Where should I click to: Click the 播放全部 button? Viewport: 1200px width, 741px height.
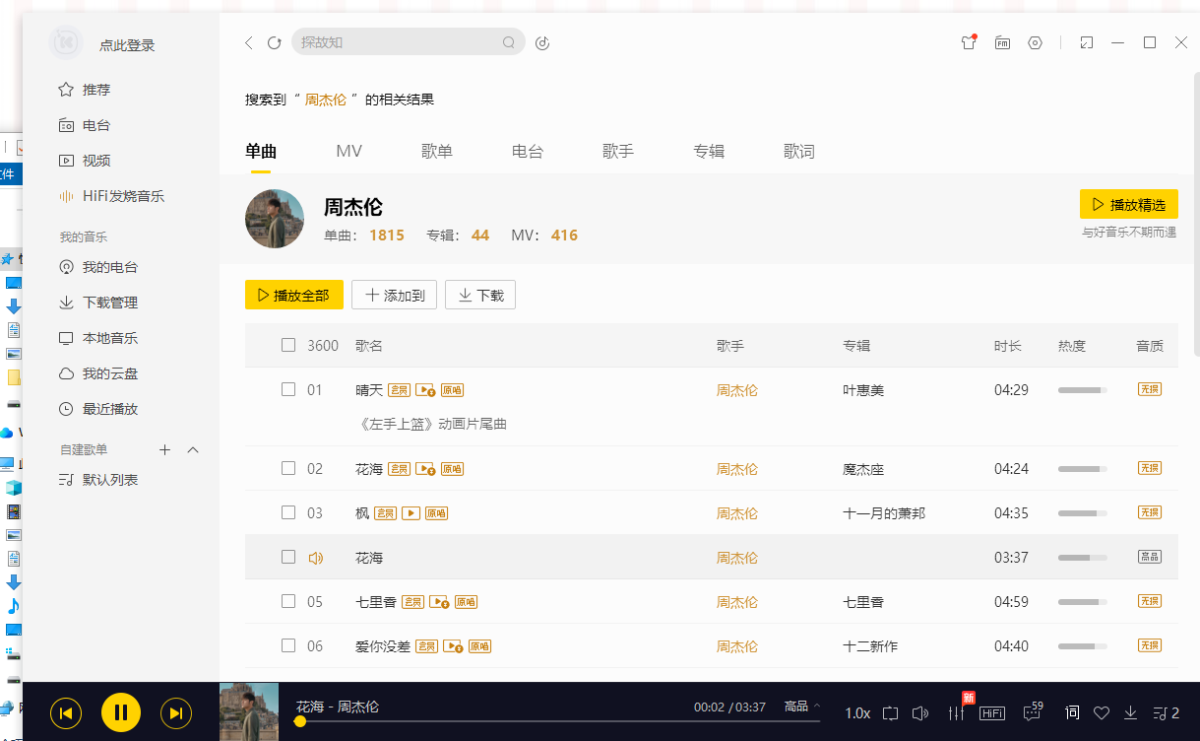[294, 295]
